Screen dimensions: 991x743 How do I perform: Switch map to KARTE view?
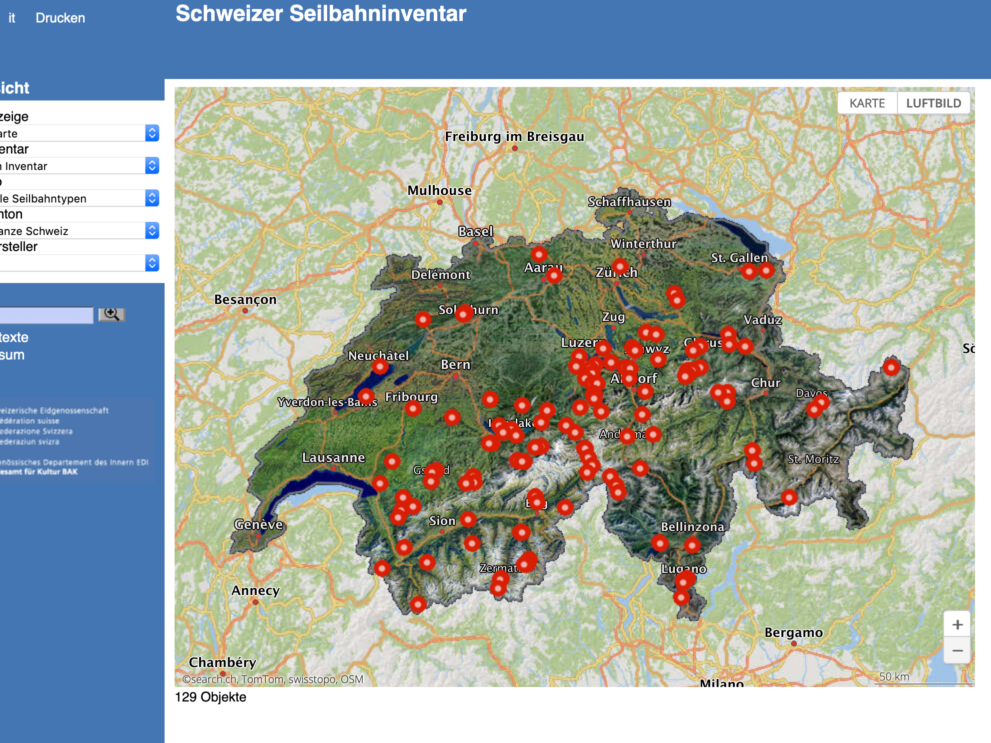click(866, 103)
